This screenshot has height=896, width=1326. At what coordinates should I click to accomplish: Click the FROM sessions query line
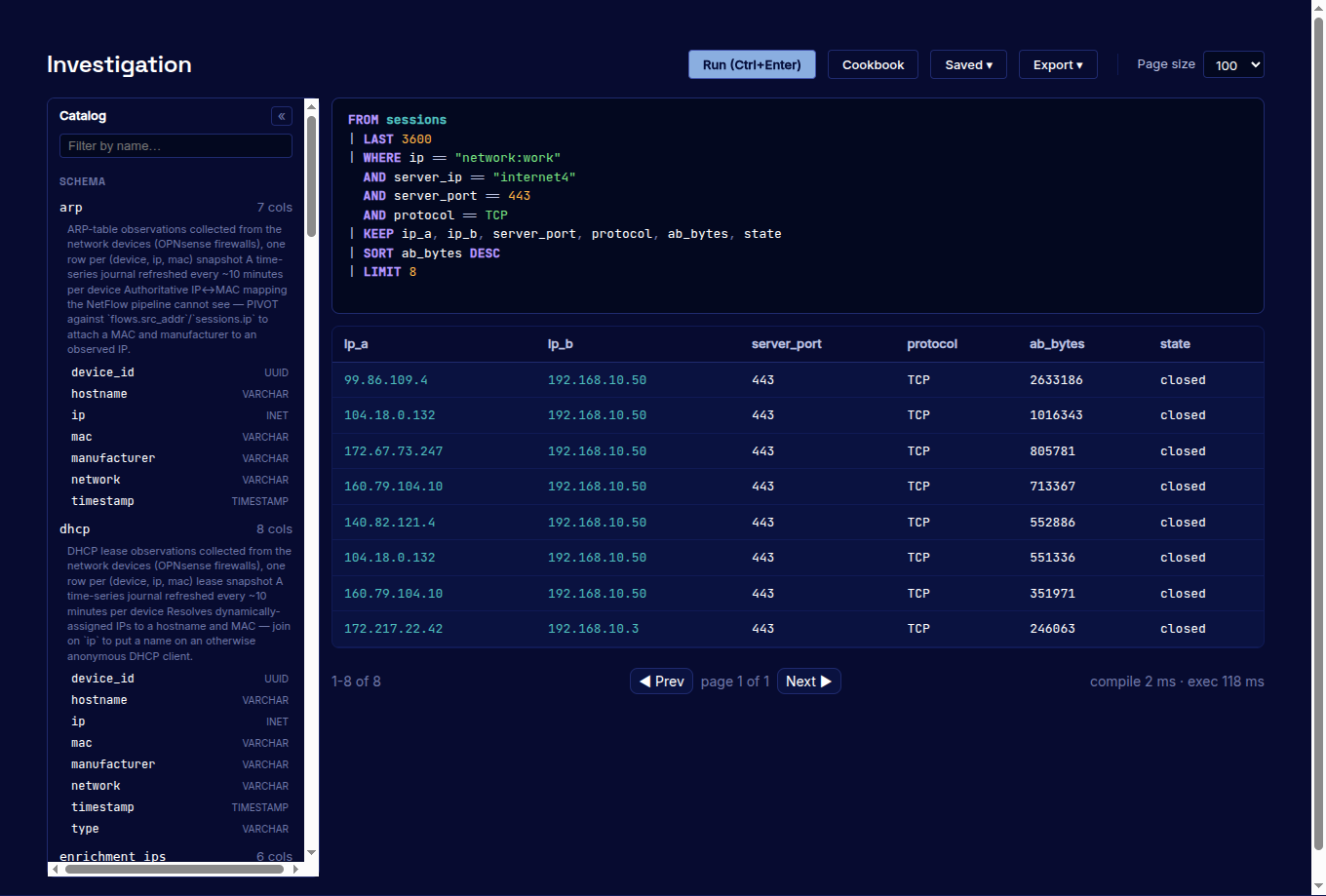(397, 120)
